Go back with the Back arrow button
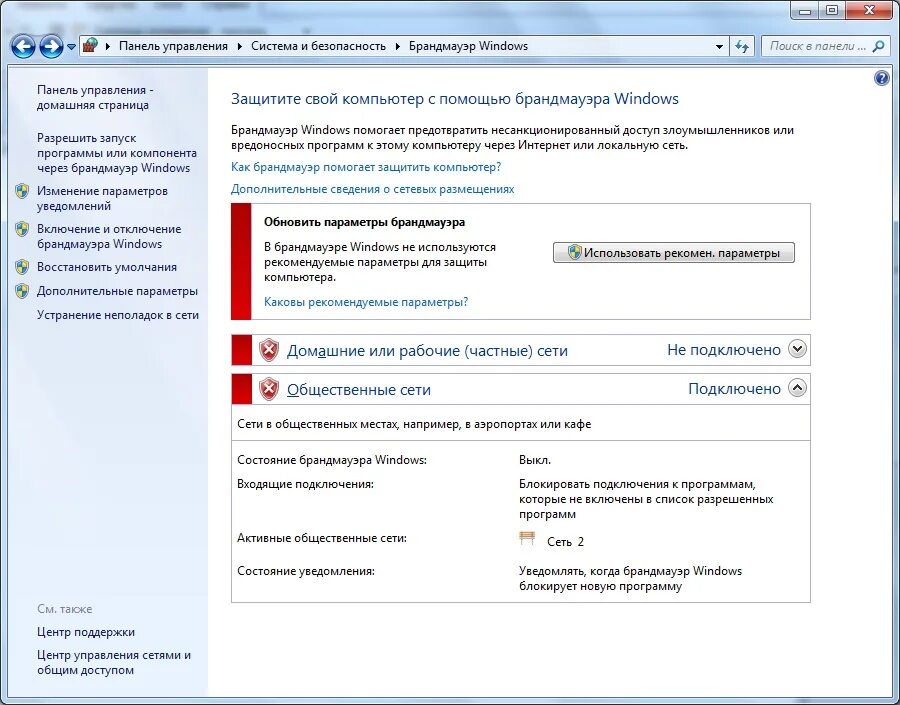The image size is (900, 705). click(x=24, y=47)
